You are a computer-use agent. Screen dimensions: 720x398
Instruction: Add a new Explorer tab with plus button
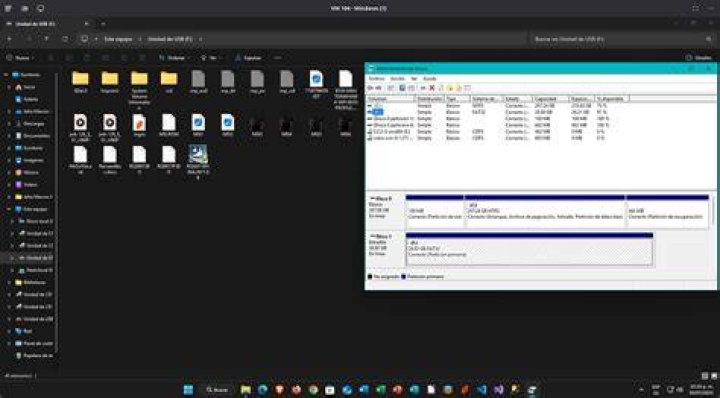[103, 23]
